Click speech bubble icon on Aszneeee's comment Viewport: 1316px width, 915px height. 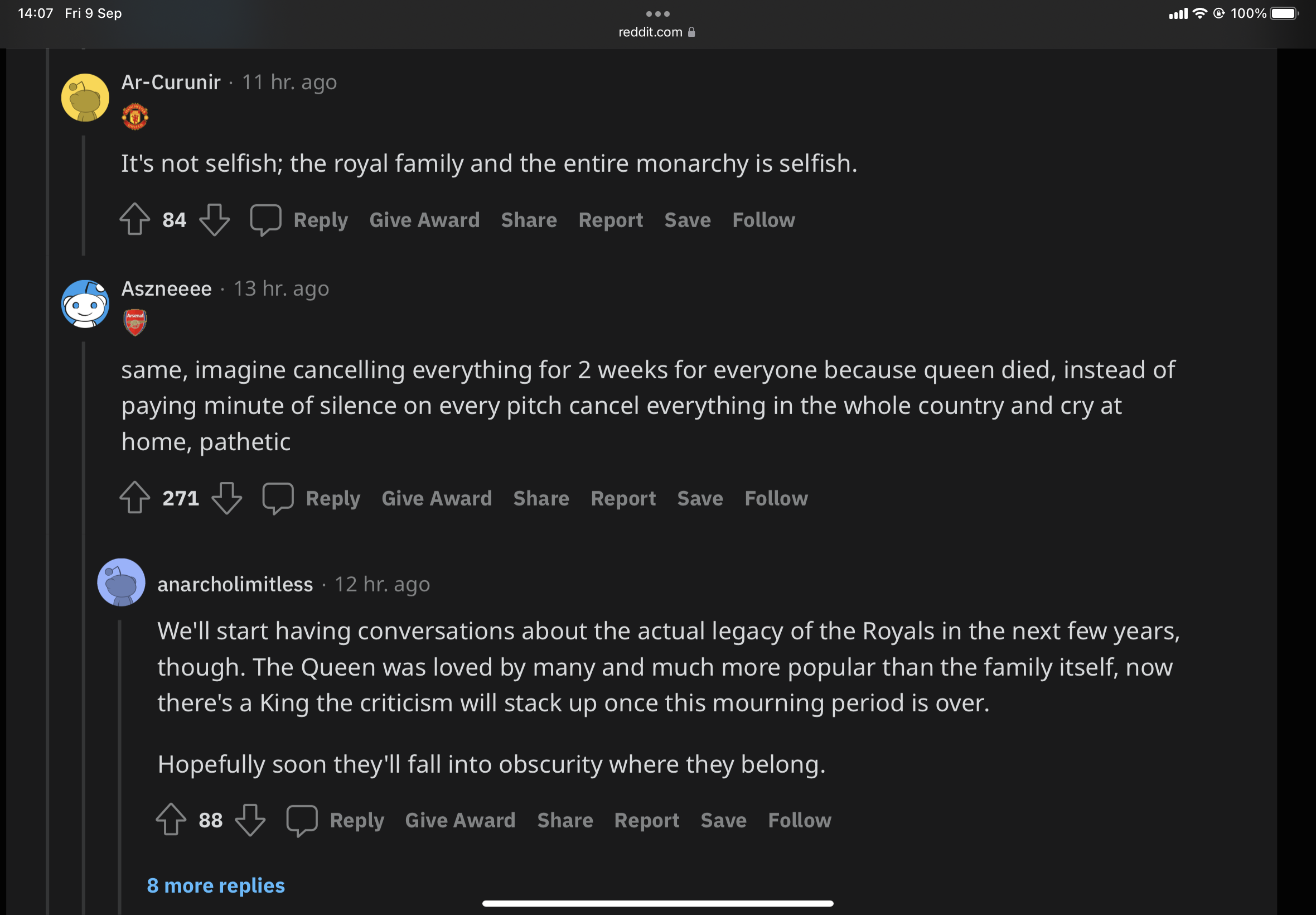coord(278,498)
